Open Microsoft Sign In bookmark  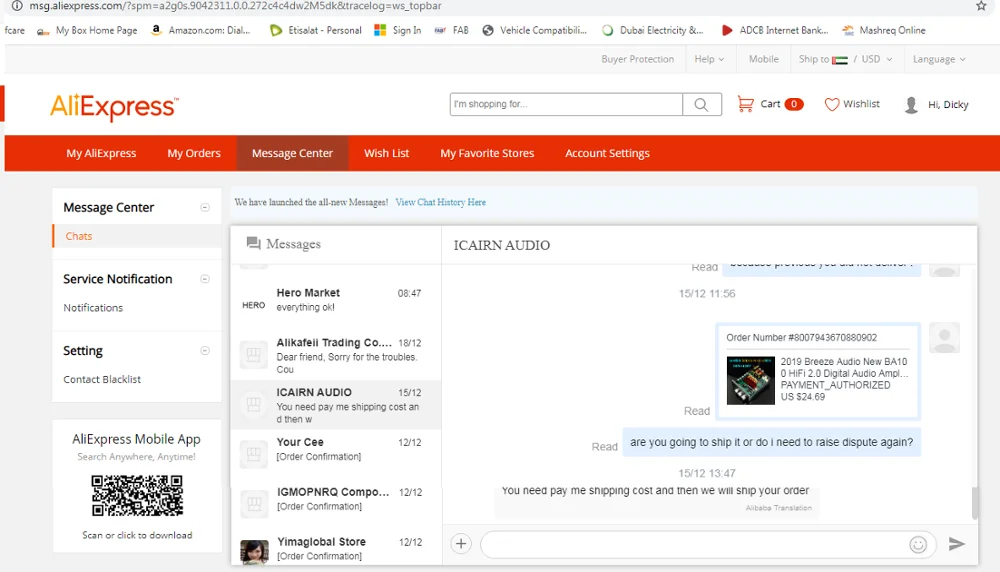tap(397, 30)
